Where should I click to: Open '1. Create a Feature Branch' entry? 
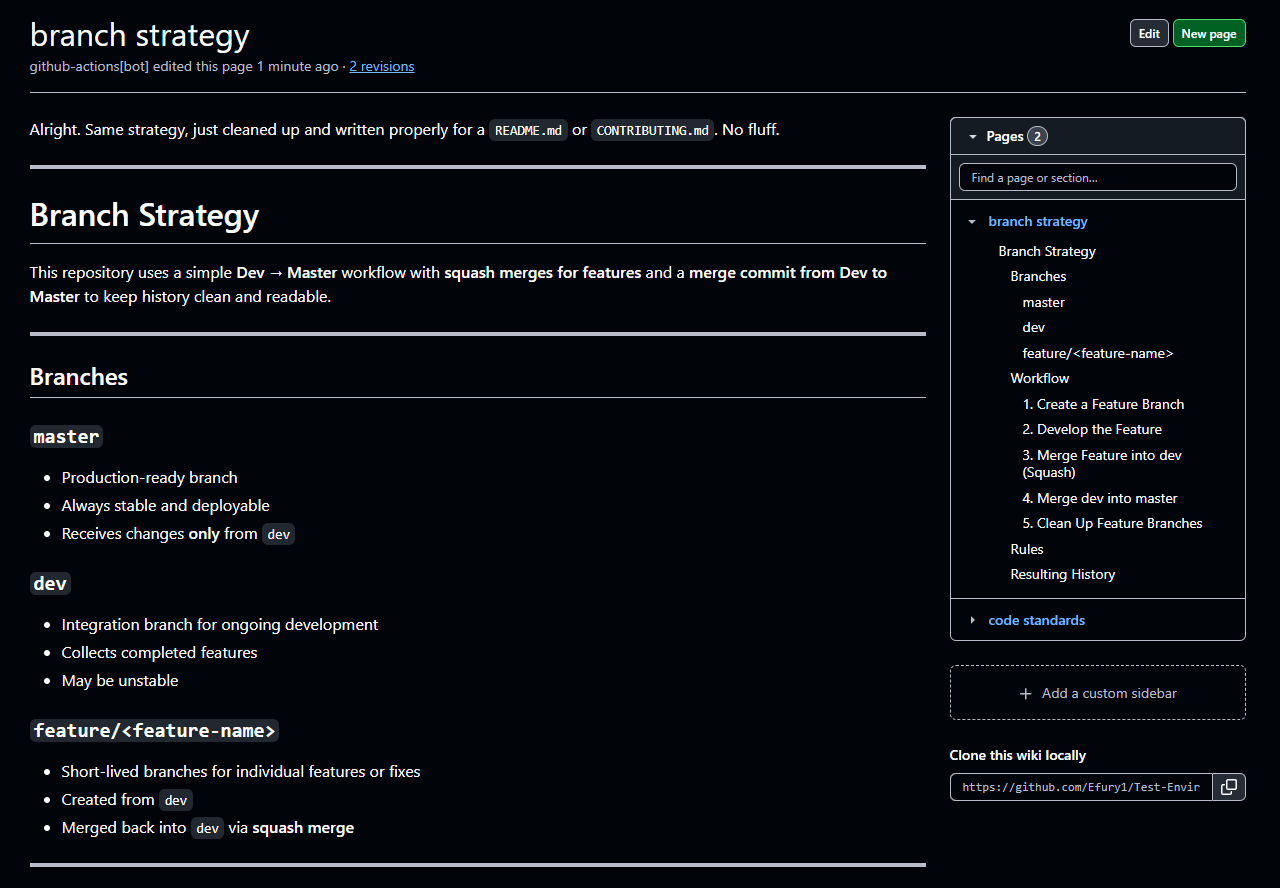tap(1103, 405)
